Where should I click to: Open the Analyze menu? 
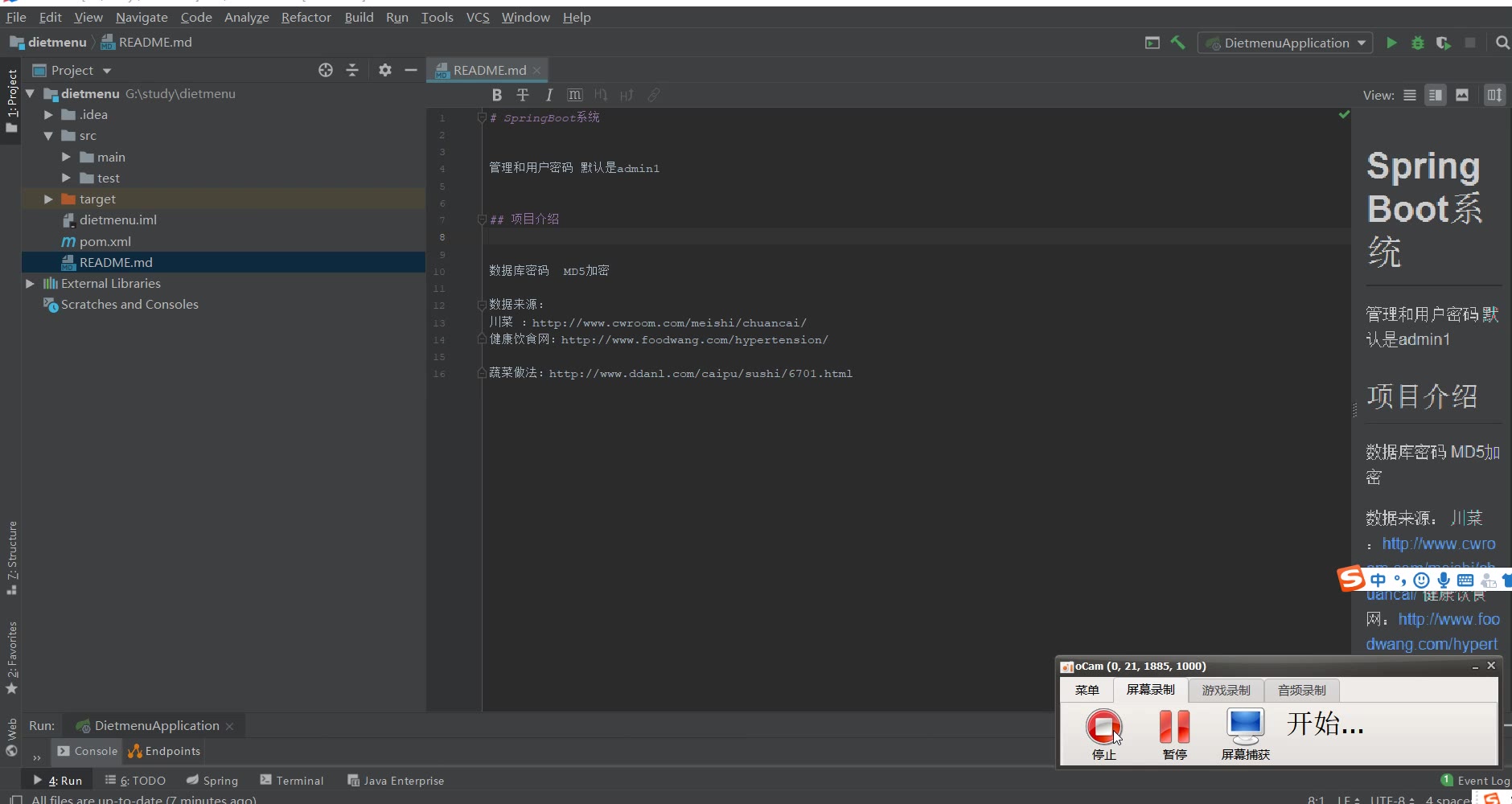point(246,17)
